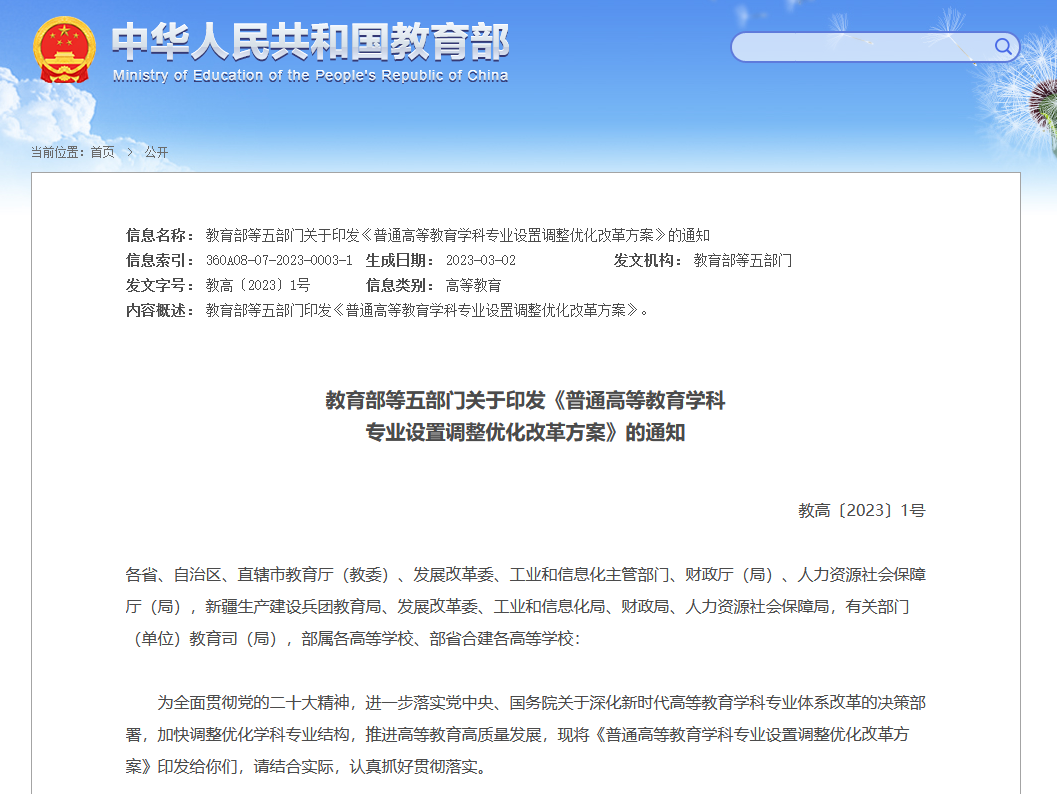Click the 发文机构 value 教育部等五部门
This screenshot has height=794, width=1057.
742,260
